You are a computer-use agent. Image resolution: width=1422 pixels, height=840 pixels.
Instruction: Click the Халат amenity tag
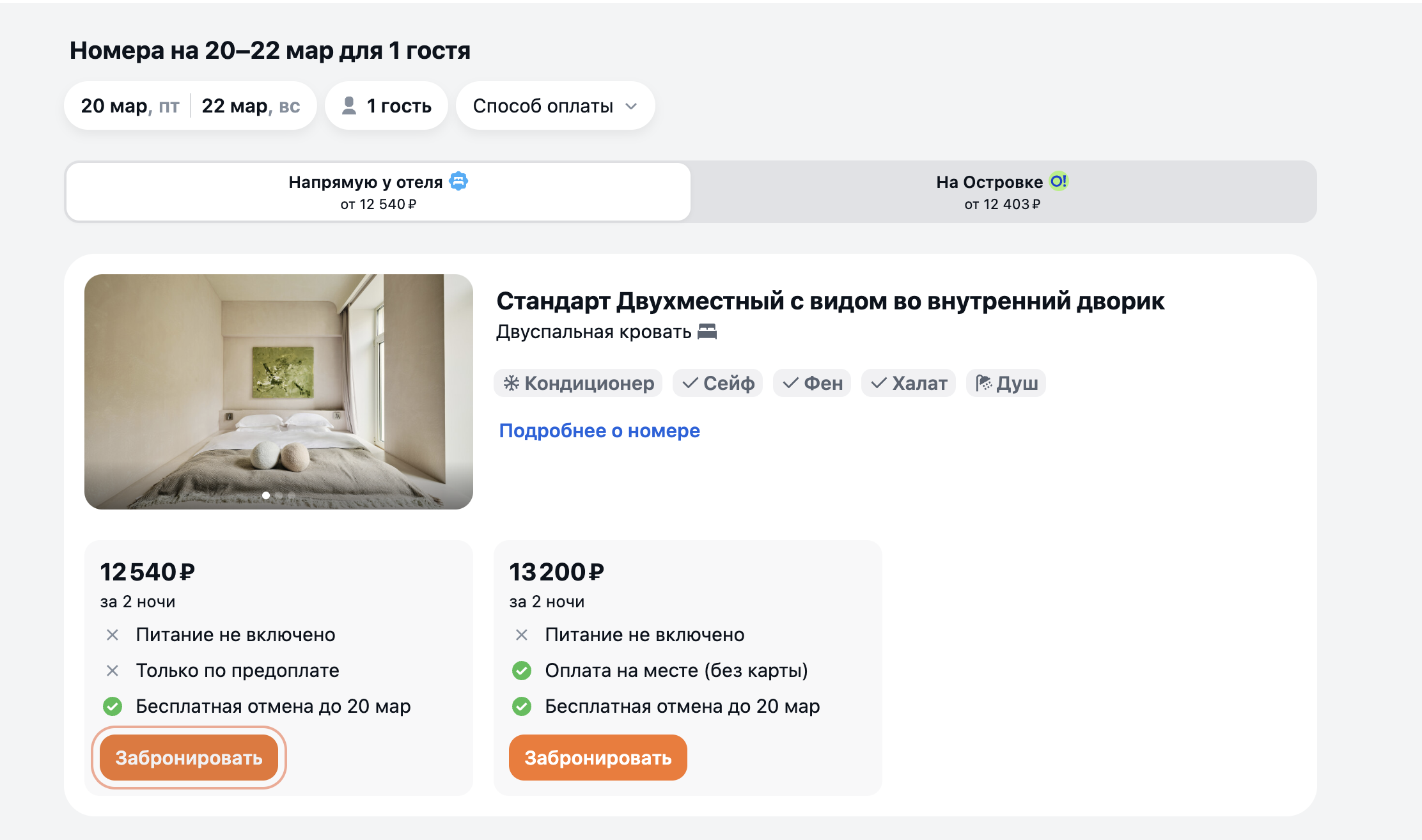coord(909,383)
